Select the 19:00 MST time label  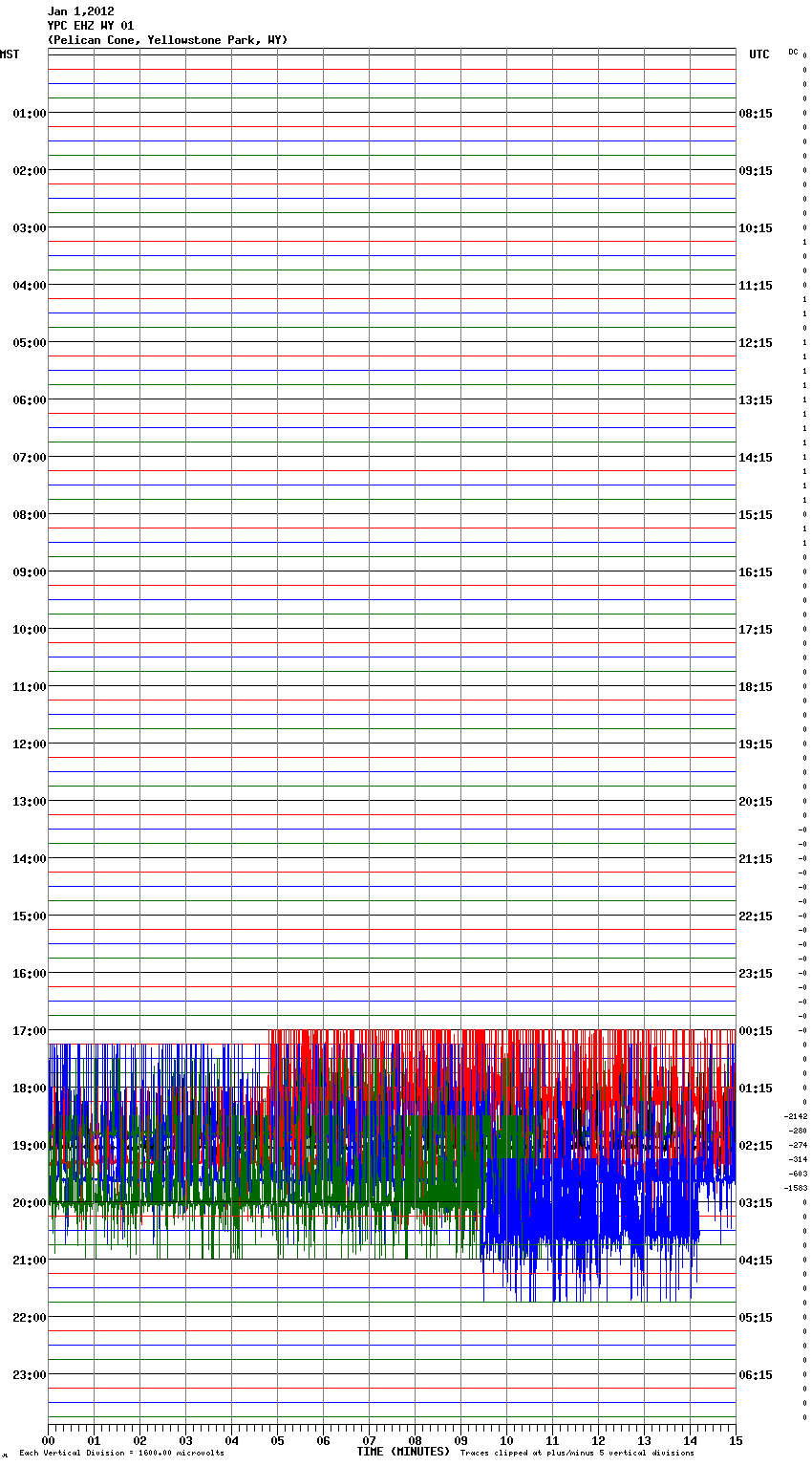(x=30, y=1146)
